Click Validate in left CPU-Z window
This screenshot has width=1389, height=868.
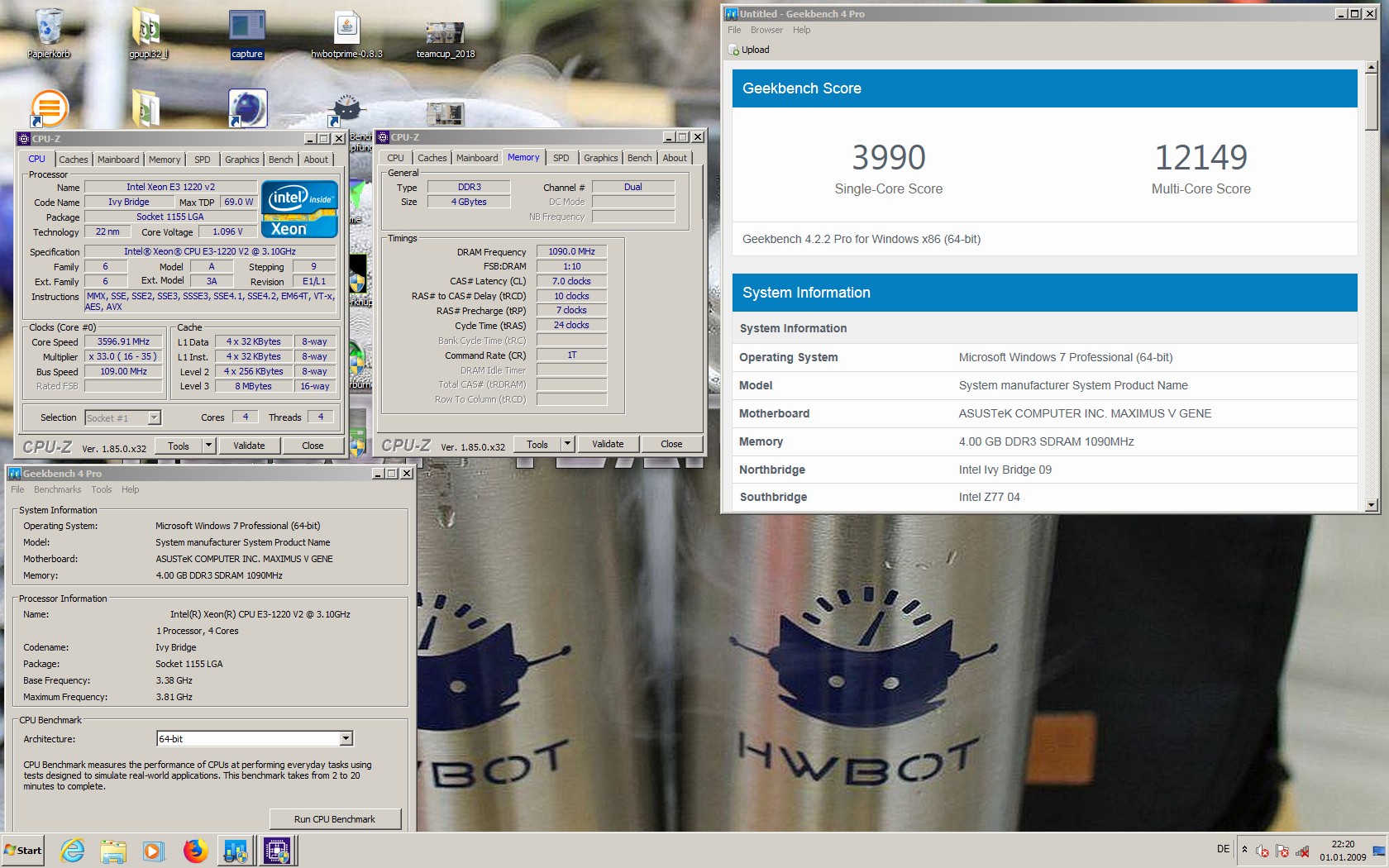coord(249,446)
